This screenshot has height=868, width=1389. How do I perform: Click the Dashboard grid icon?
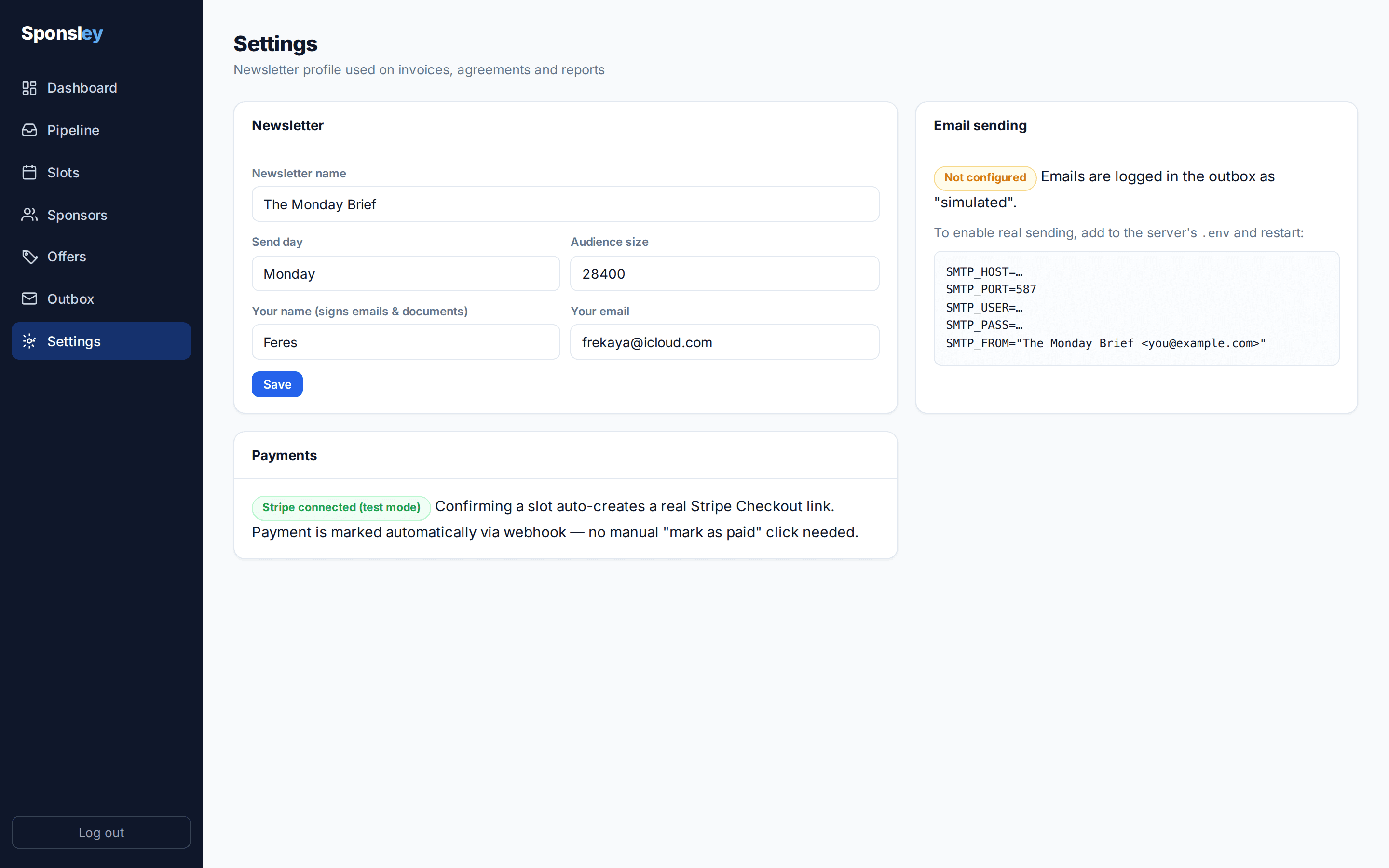(x=29, y=88)
